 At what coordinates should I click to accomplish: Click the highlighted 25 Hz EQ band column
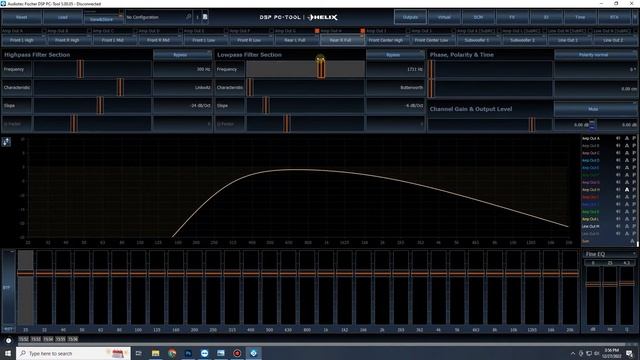pyautogui.click(x=25, y=287)
